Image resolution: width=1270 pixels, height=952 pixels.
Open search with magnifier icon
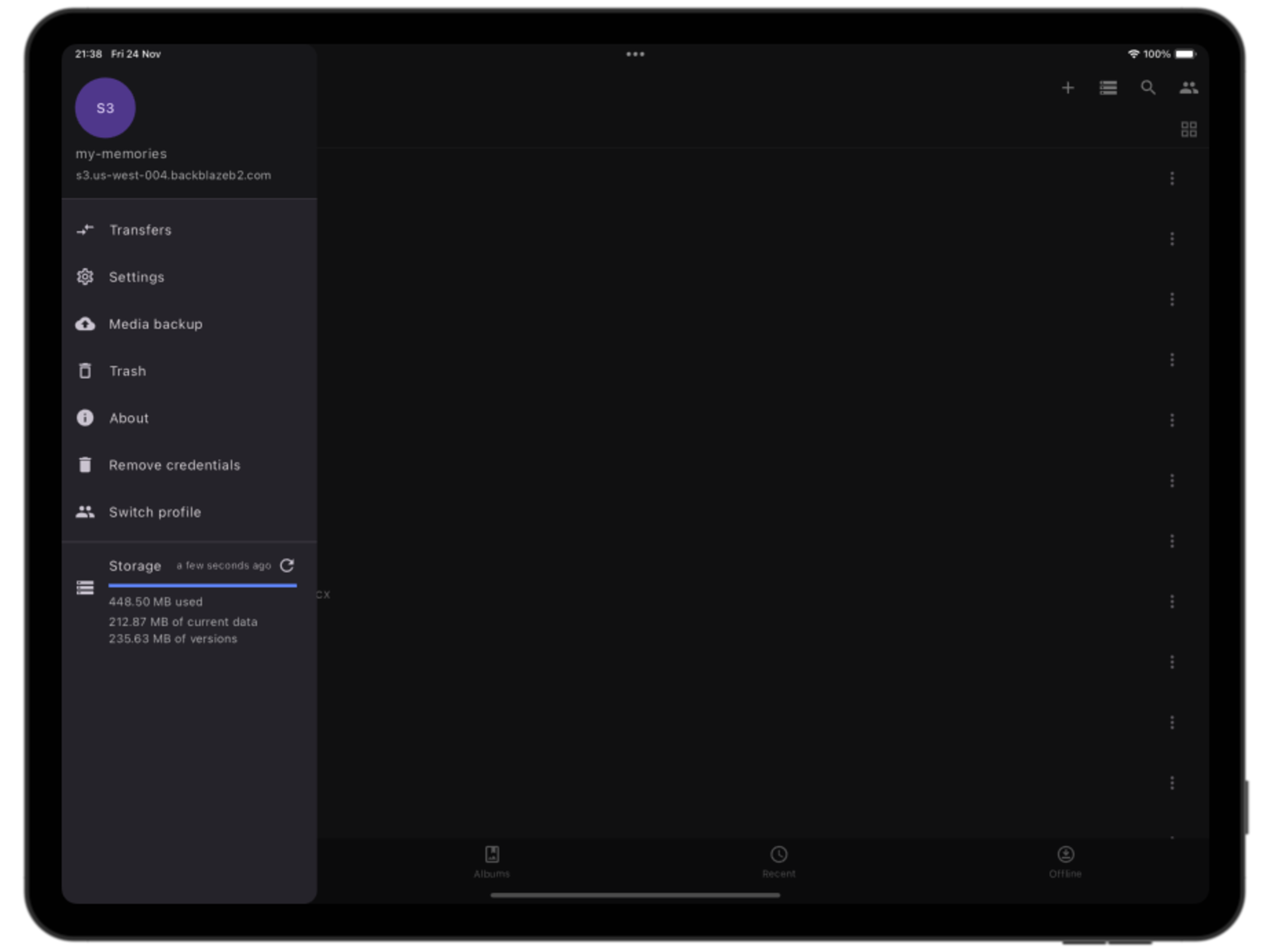coord(1148,88)
